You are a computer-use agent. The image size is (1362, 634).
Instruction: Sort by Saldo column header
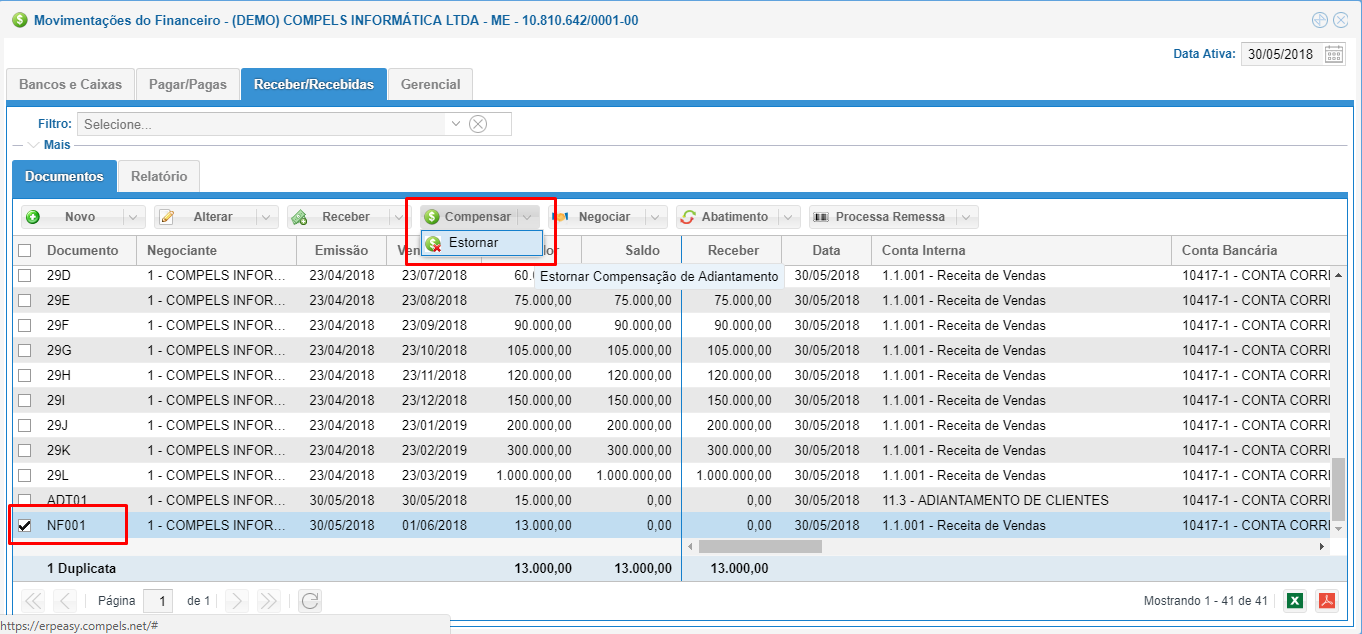point(631,251)
